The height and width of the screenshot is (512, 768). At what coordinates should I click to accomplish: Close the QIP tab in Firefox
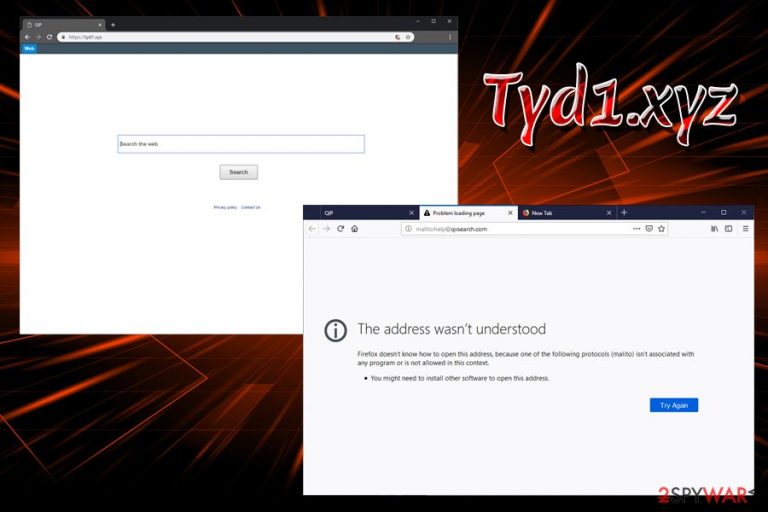click(411, 213)
